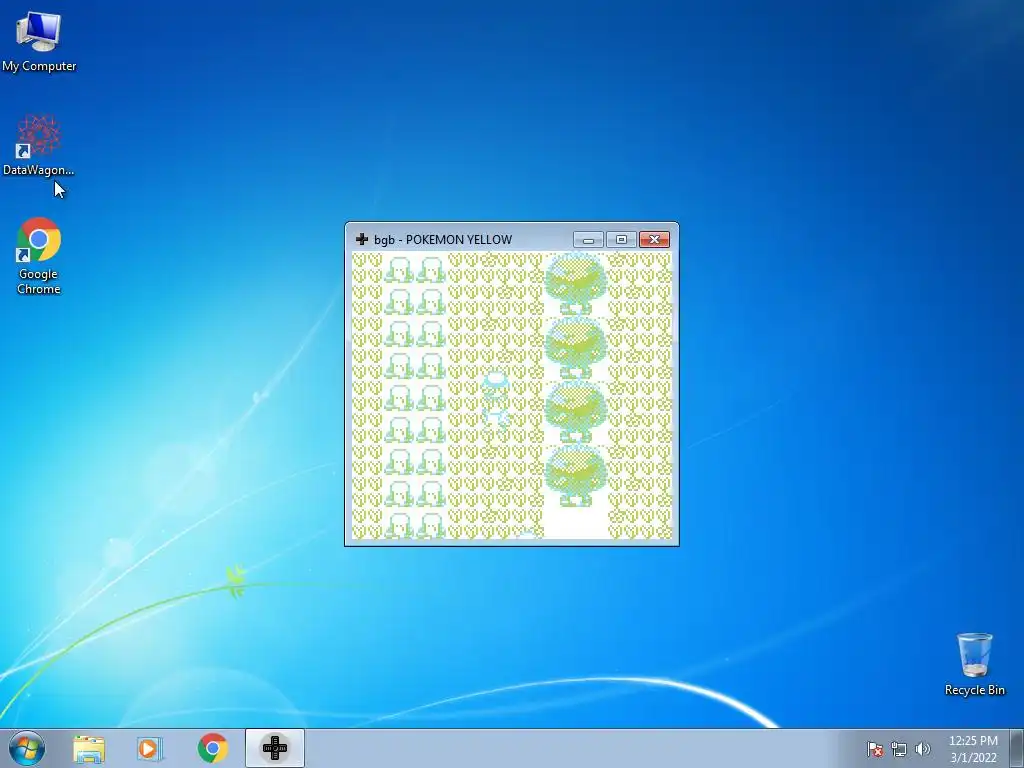This screenshot has width=1024, height=768.
Task: Maximize the bgb POKEMON YELLOW window
Action: click(x=621, y=240)
